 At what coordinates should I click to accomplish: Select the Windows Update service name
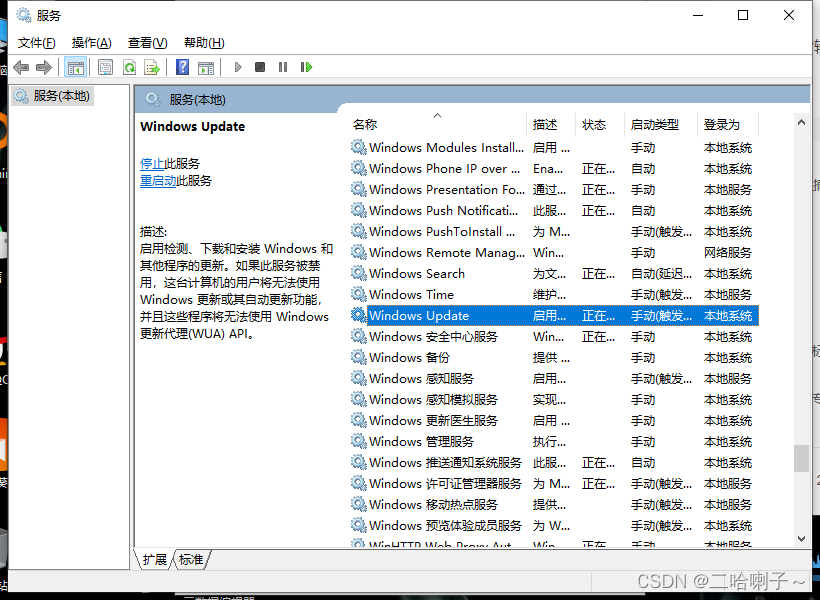click(x=419, y=315)
